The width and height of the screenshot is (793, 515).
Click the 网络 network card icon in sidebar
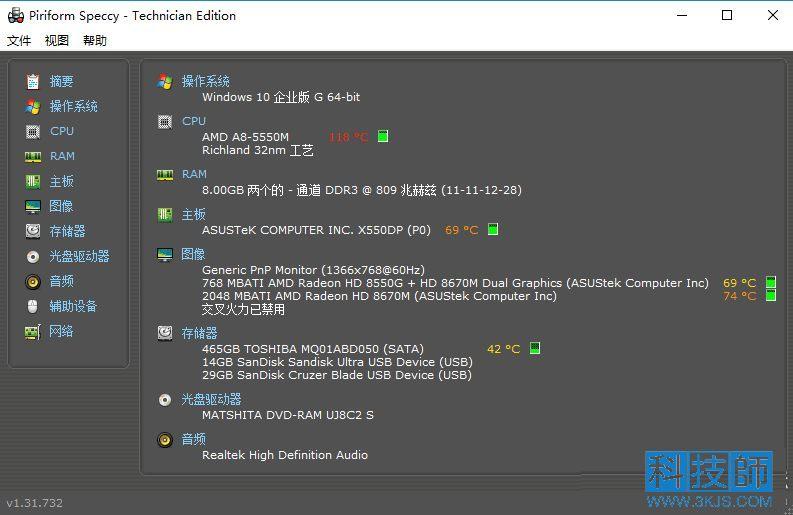tap(33, 332)
